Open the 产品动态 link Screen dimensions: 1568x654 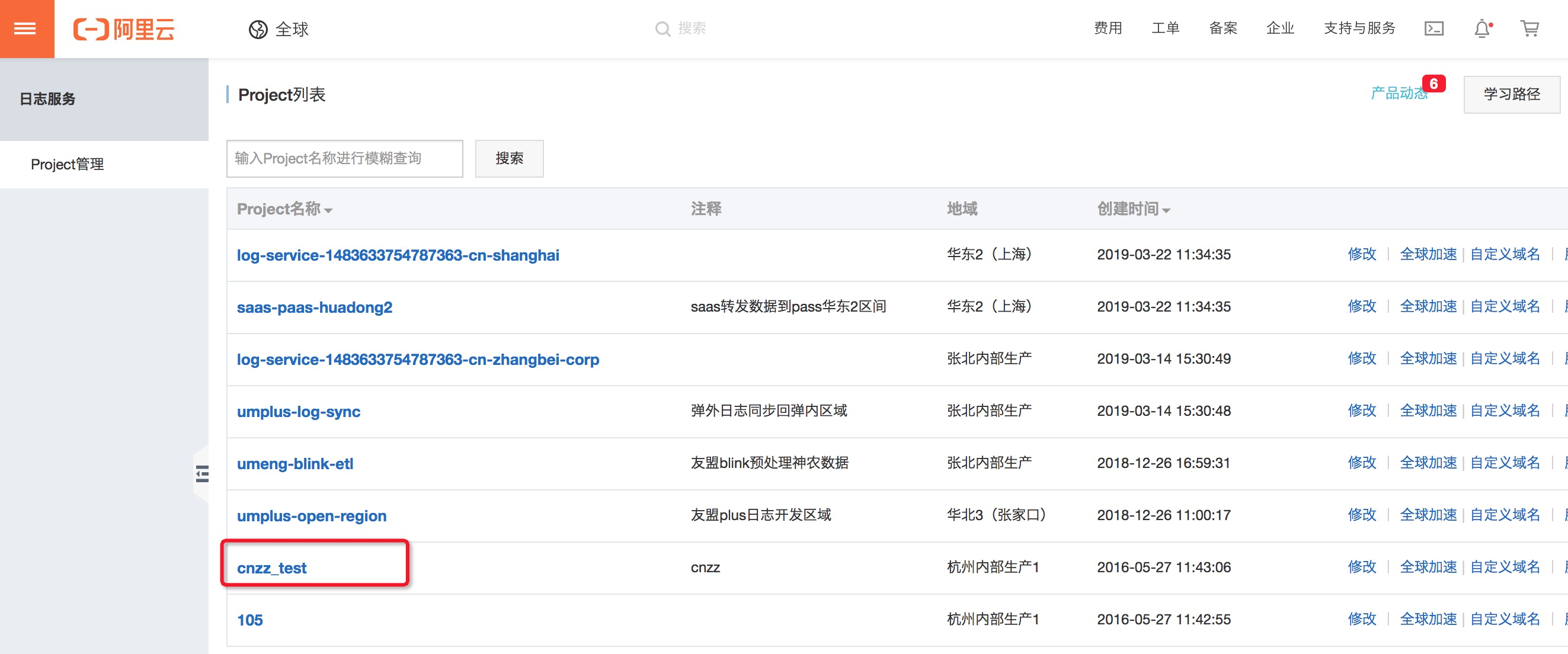tap(1399, 94)
